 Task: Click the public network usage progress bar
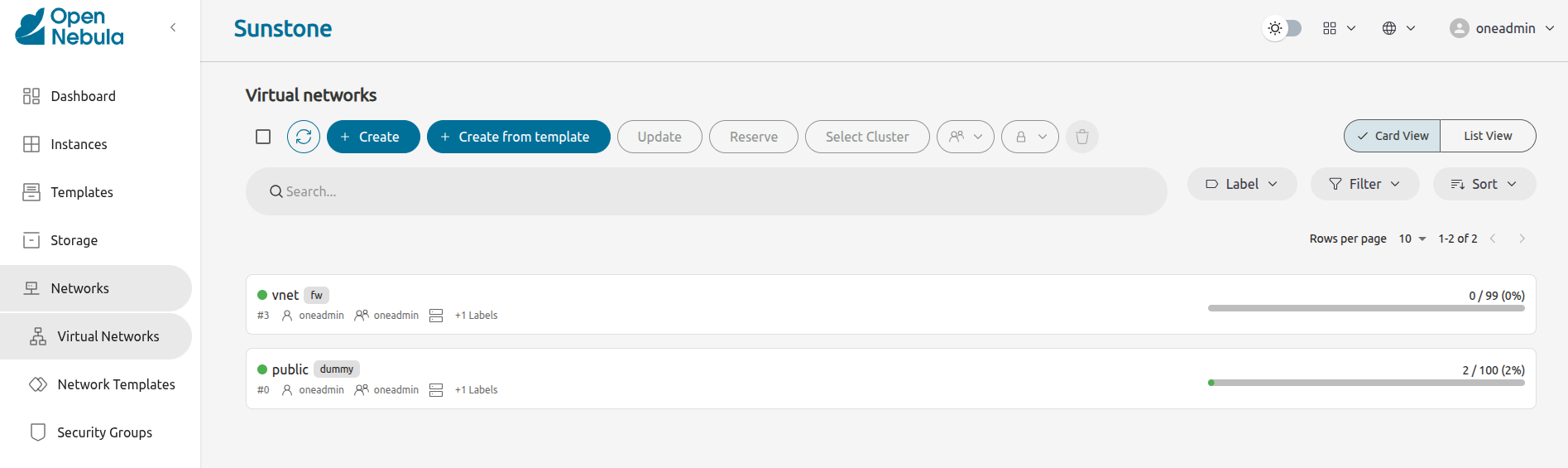tap(1365, 383)
